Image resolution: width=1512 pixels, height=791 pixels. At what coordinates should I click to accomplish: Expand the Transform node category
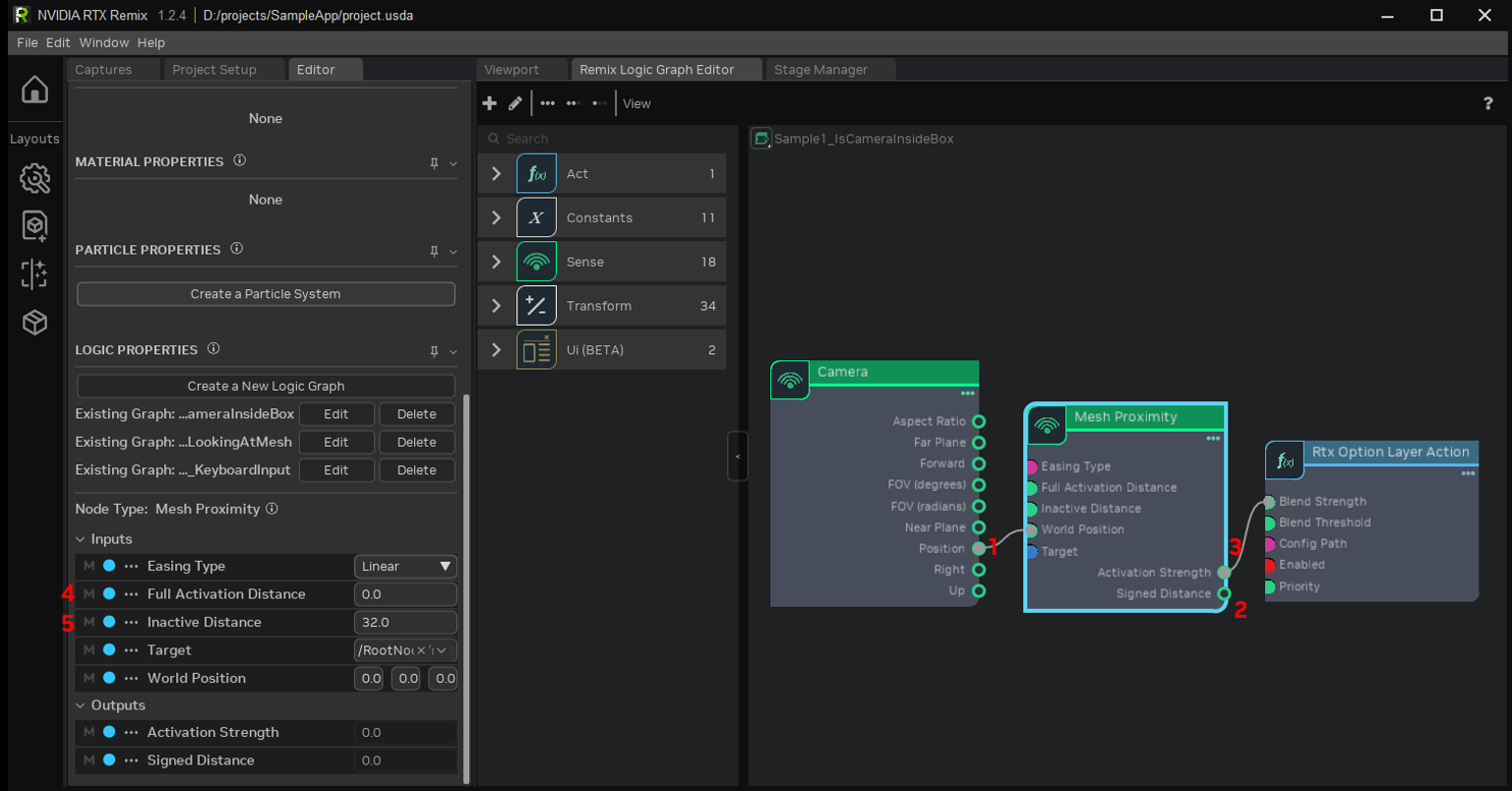coord(496,306)
